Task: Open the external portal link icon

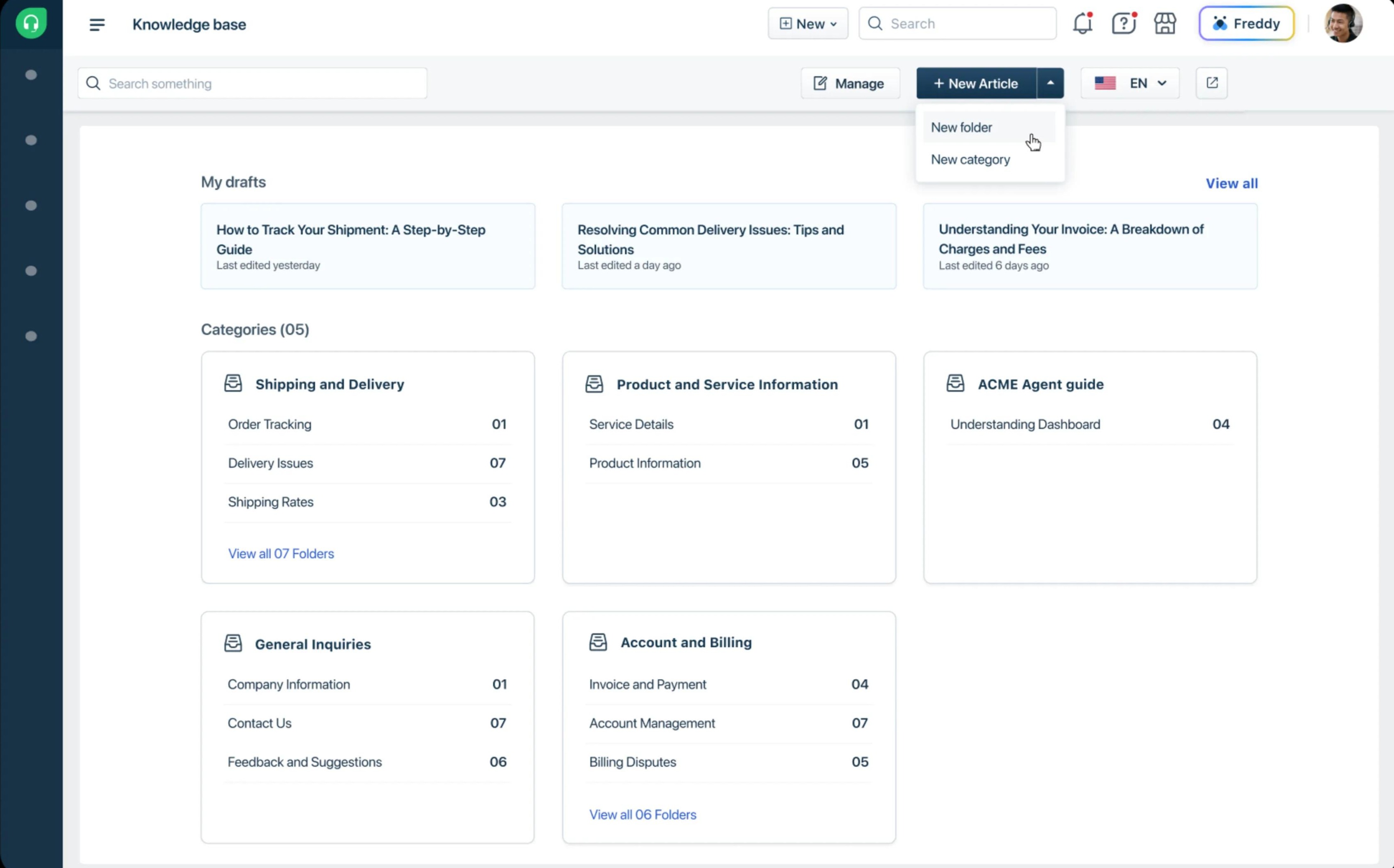Action: coord(1211,83)
